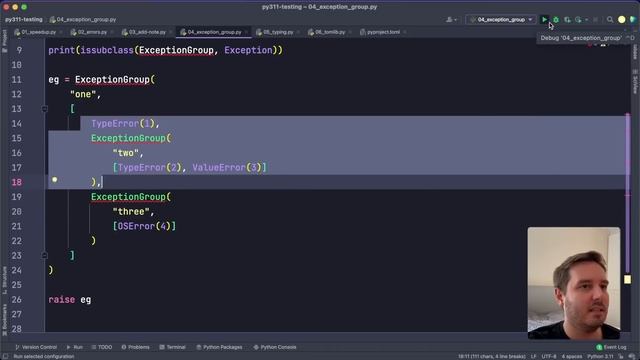Open the user account dropdown
The width and height of the screenshot is (640, 360).
tap(451, 20)
